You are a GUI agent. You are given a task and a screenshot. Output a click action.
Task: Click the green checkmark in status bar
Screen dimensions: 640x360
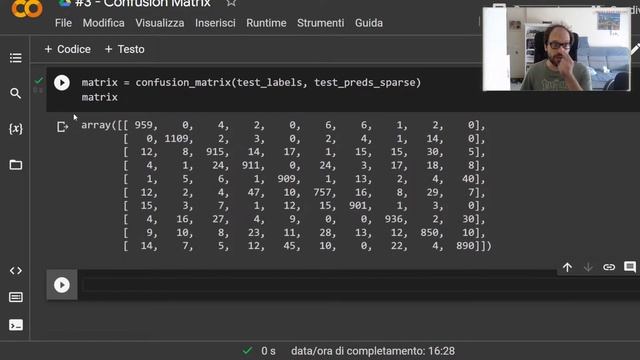(x=247, y=351)
